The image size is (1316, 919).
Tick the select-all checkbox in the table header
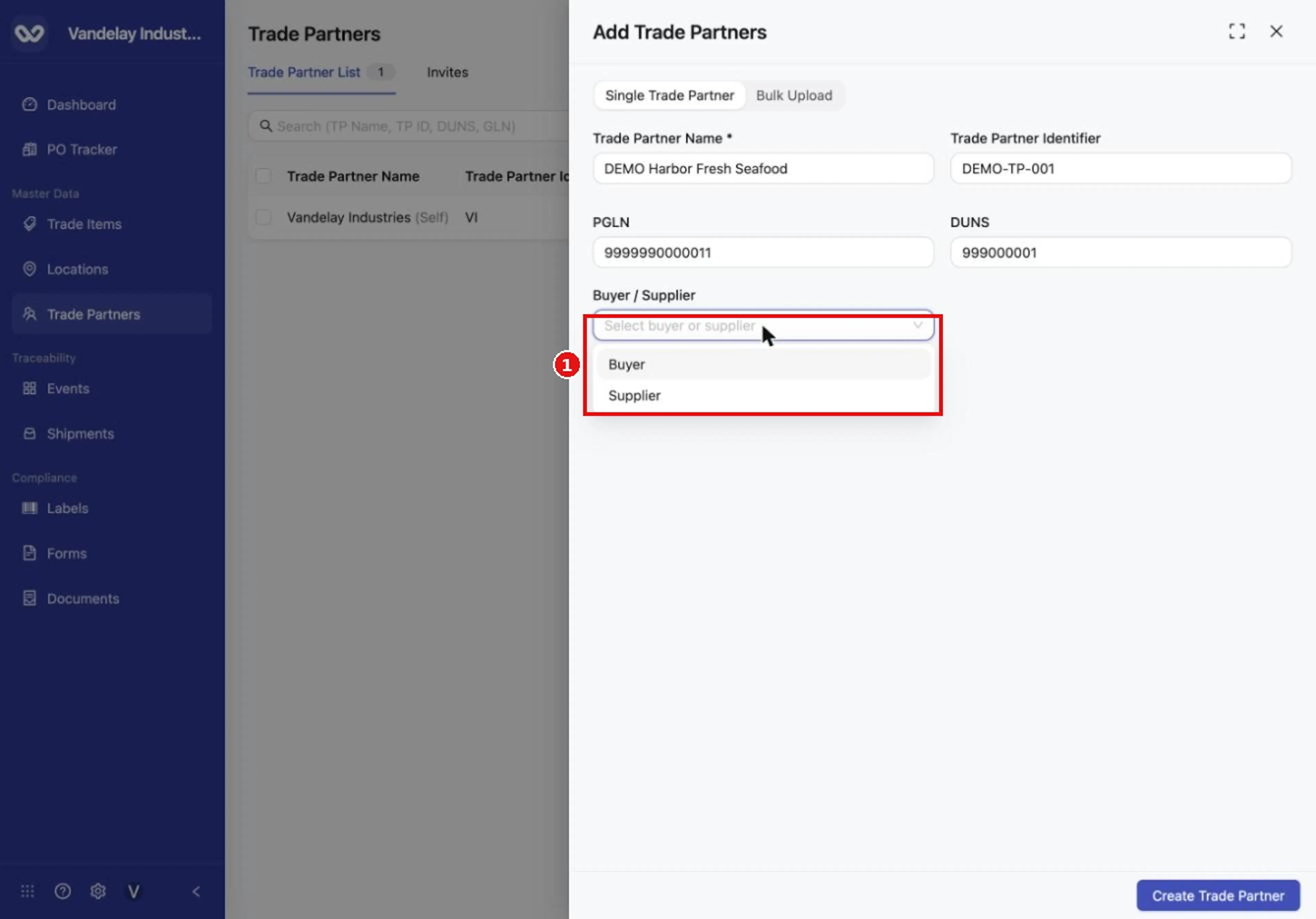coord(264,176)
